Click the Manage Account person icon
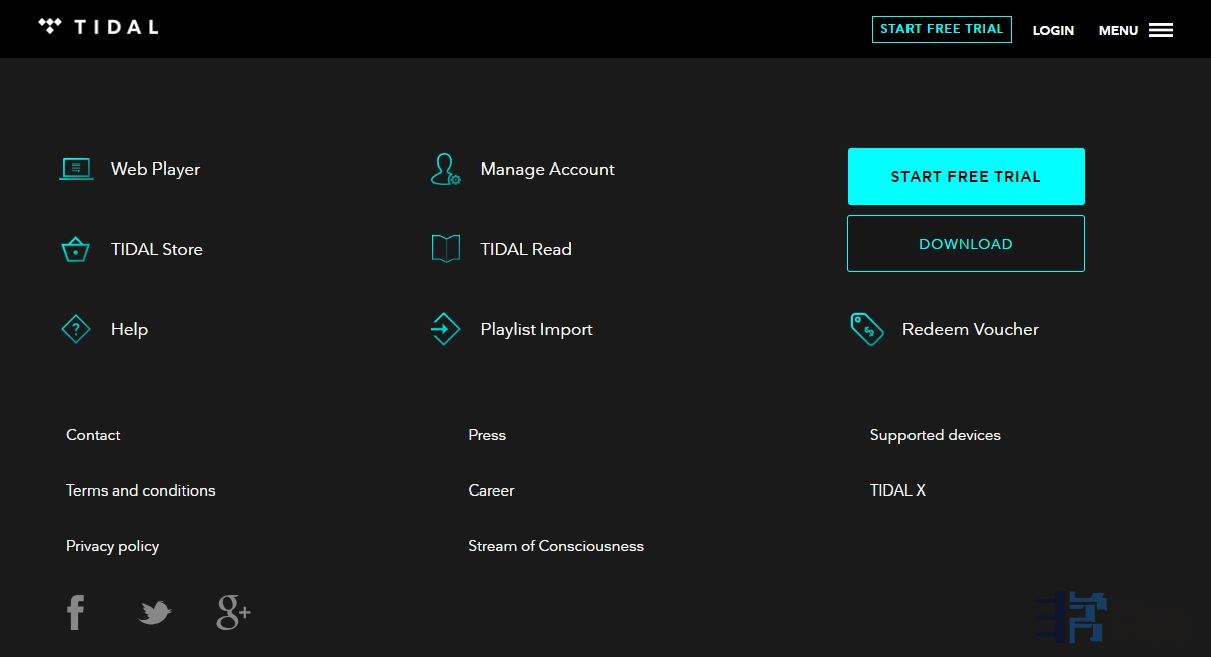Screen dimensions: 1211x657 445,169
